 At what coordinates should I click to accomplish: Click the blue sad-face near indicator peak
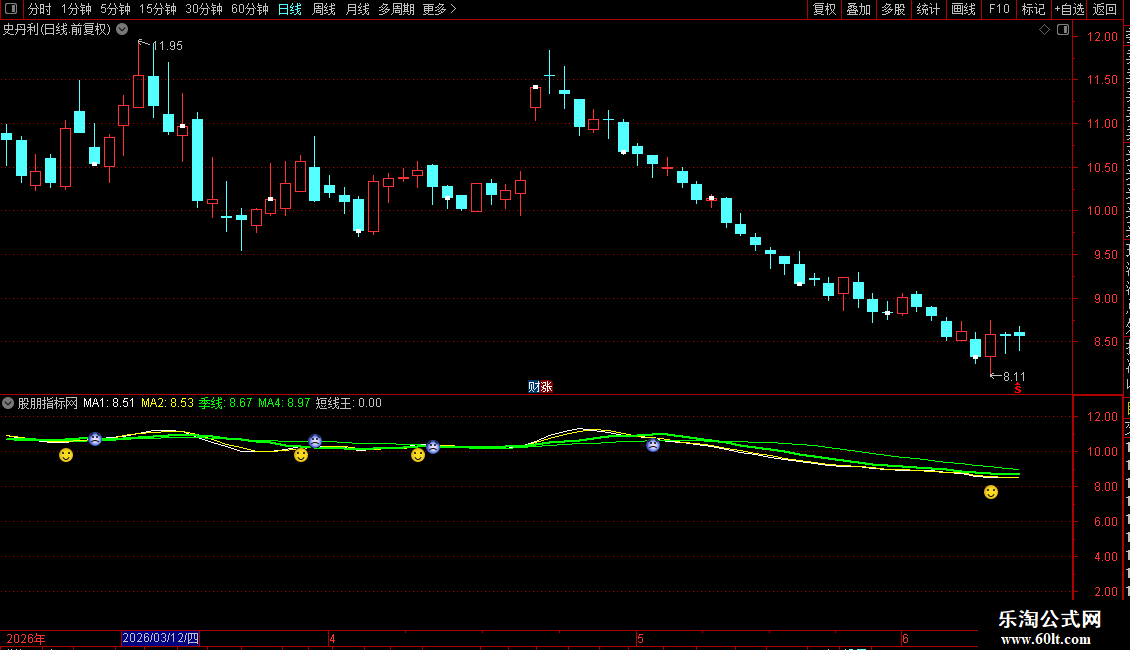pos(653,445)
